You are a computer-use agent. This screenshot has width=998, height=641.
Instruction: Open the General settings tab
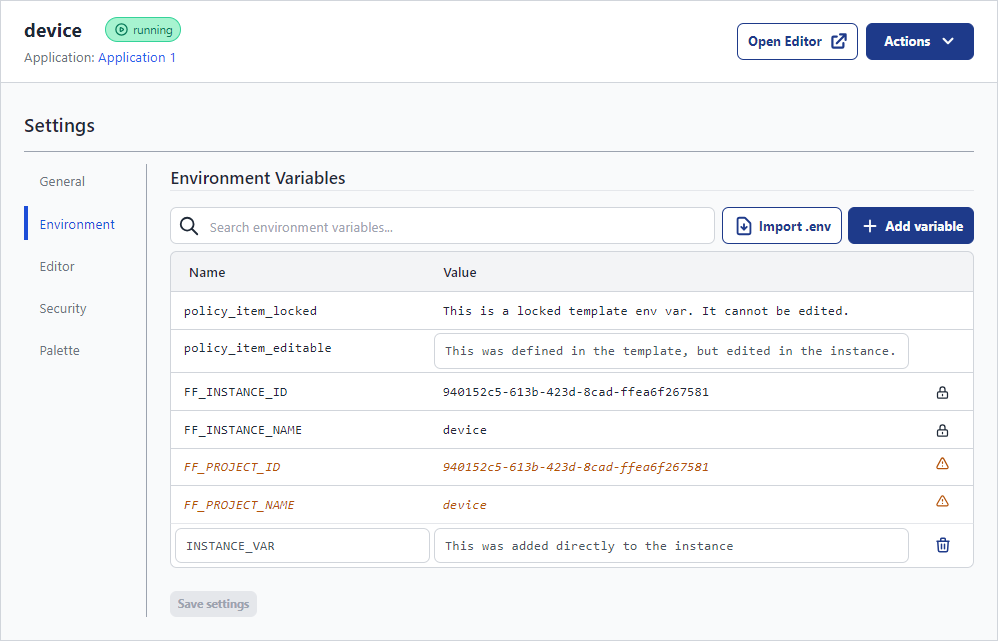[62, 182]
